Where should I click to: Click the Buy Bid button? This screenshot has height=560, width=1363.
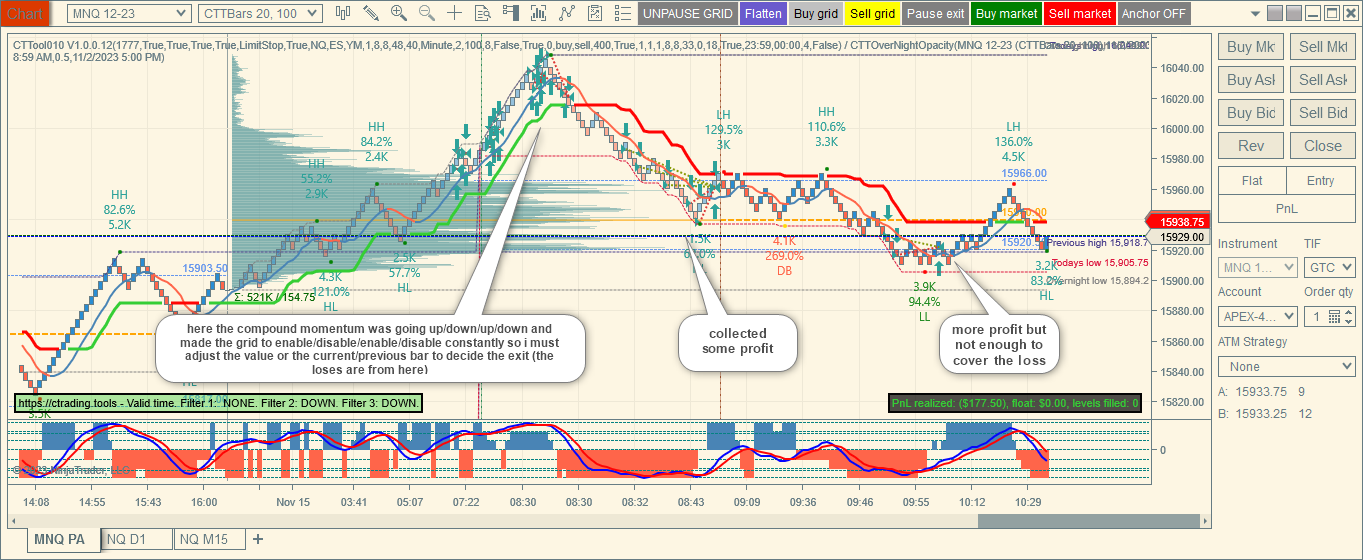pyautogui.click(x=1251, y=113)
